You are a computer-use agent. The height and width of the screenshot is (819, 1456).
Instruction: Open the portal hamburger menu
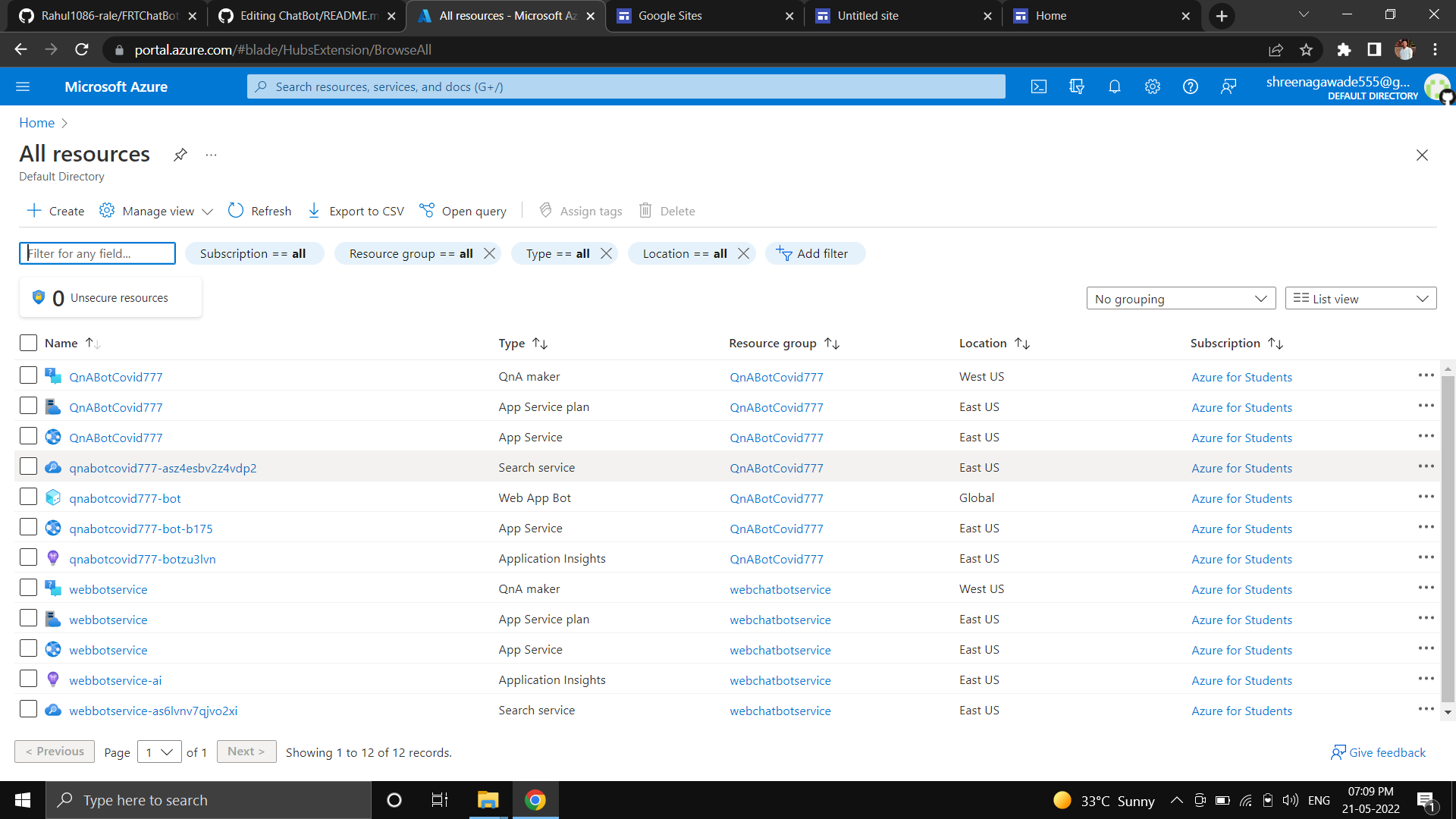[23, 86]
